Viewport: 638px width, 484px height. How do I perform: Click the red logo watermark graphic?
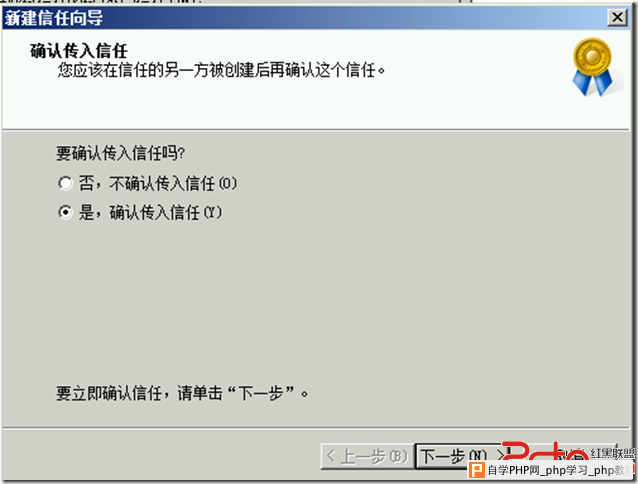click(545, 452)
